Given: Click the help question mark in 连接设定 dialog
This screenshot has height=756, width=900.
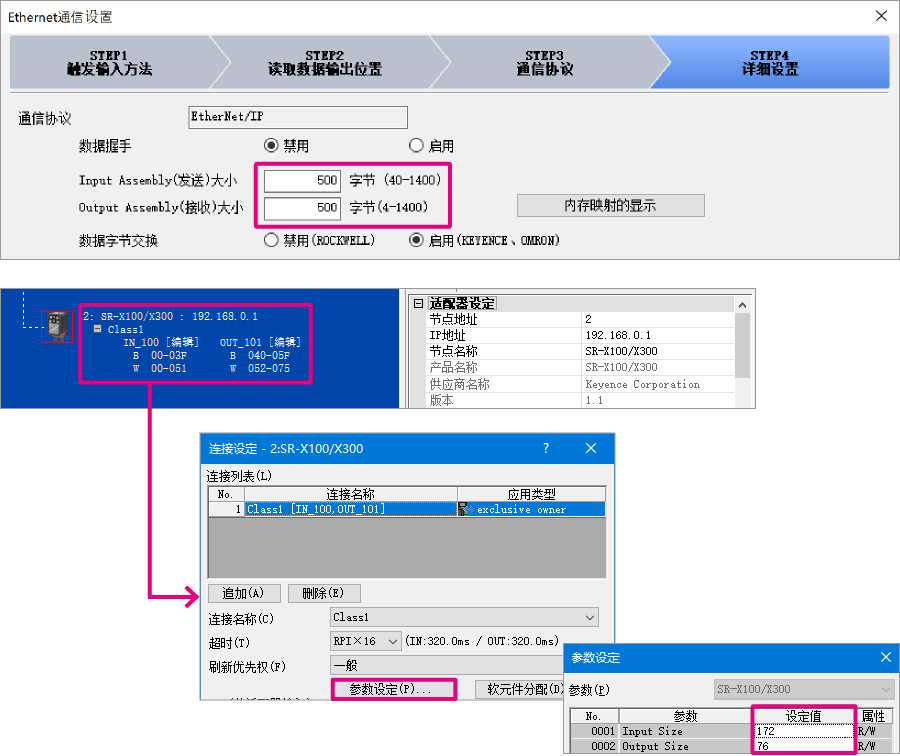Looking at the screenshot, I should [545, 448].
